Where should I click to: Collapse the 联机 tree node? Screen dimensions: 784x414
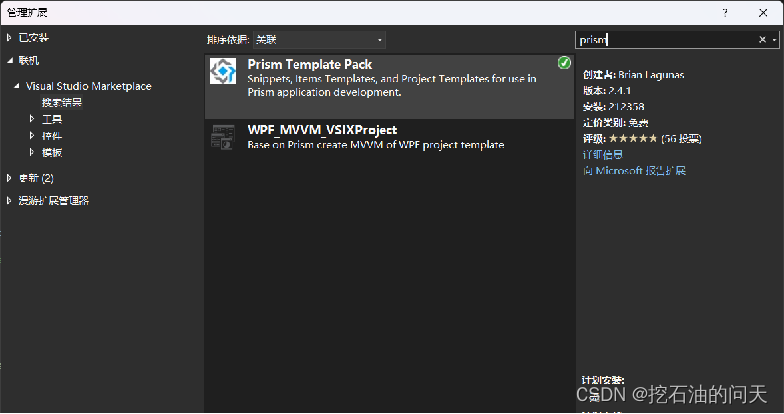point(10,60)
